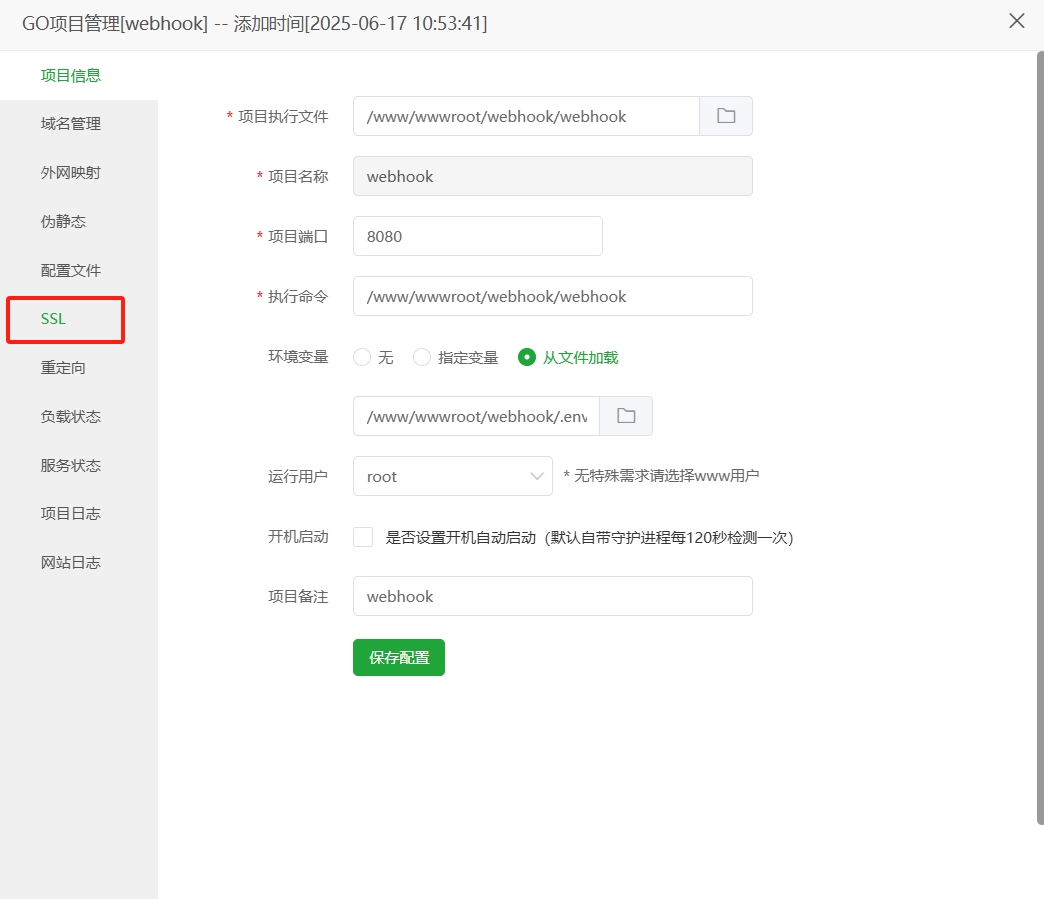Click inside the 项目端口 port field

(x=477, y=236)
